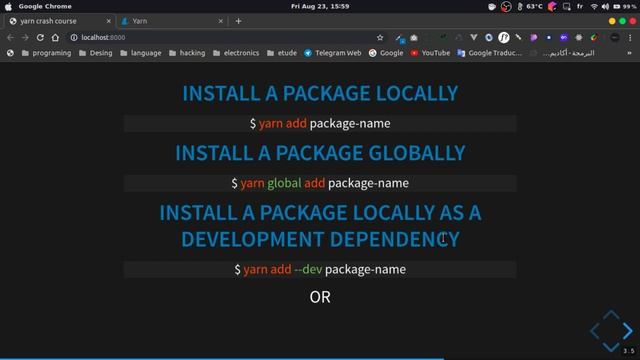Close the Yarn tab
Image resolution: width=640 pixels, height=360 pixels.
[x=220, y=21]
